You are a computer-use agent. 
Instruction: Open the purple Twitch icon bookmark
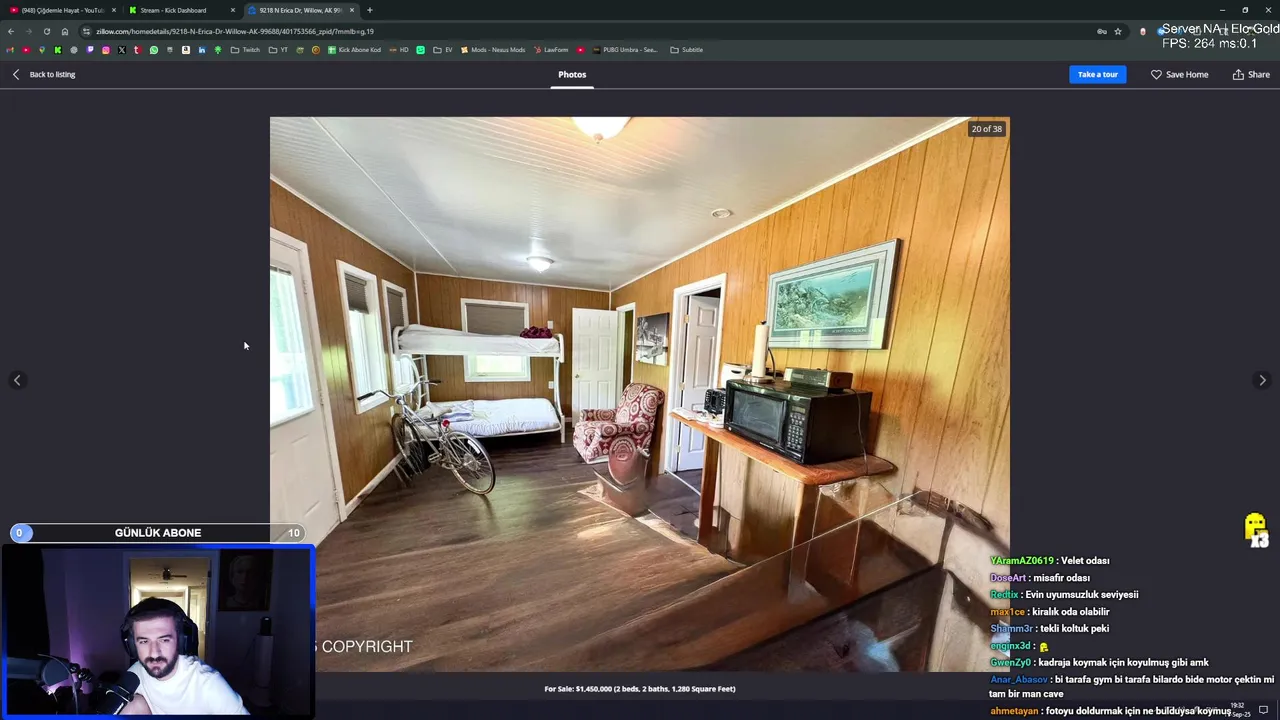coord(90,49)
